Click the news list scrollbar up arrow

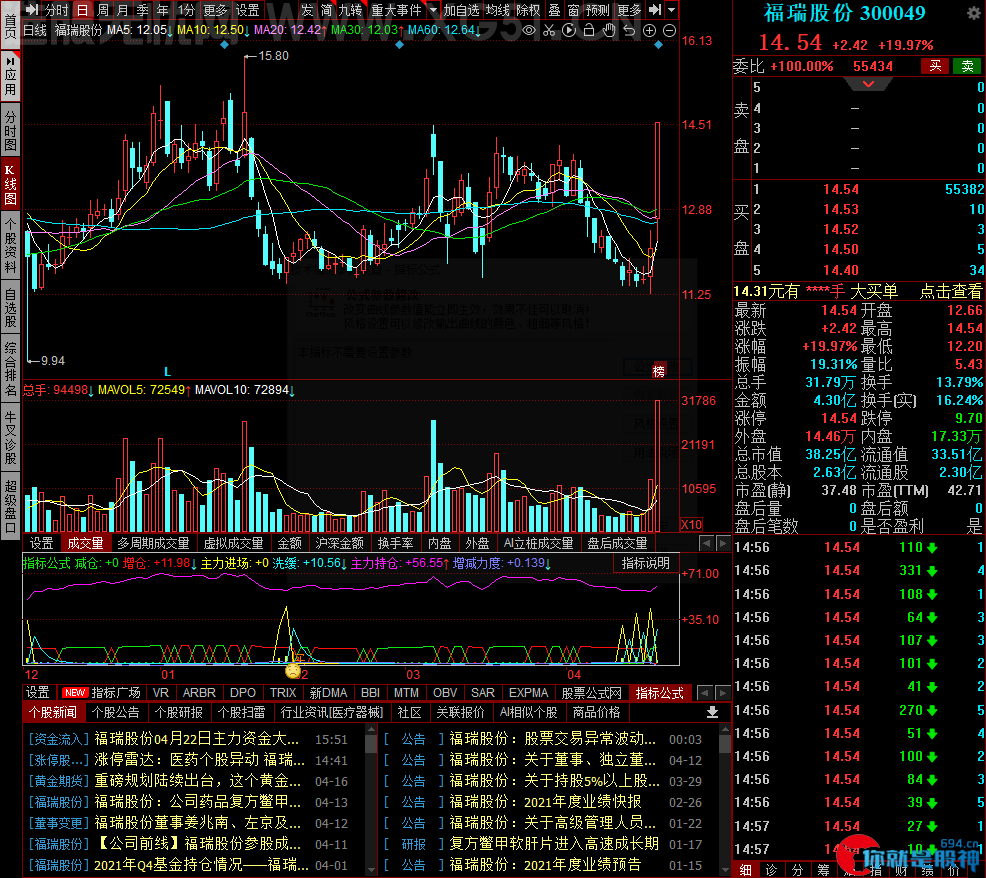371,730
